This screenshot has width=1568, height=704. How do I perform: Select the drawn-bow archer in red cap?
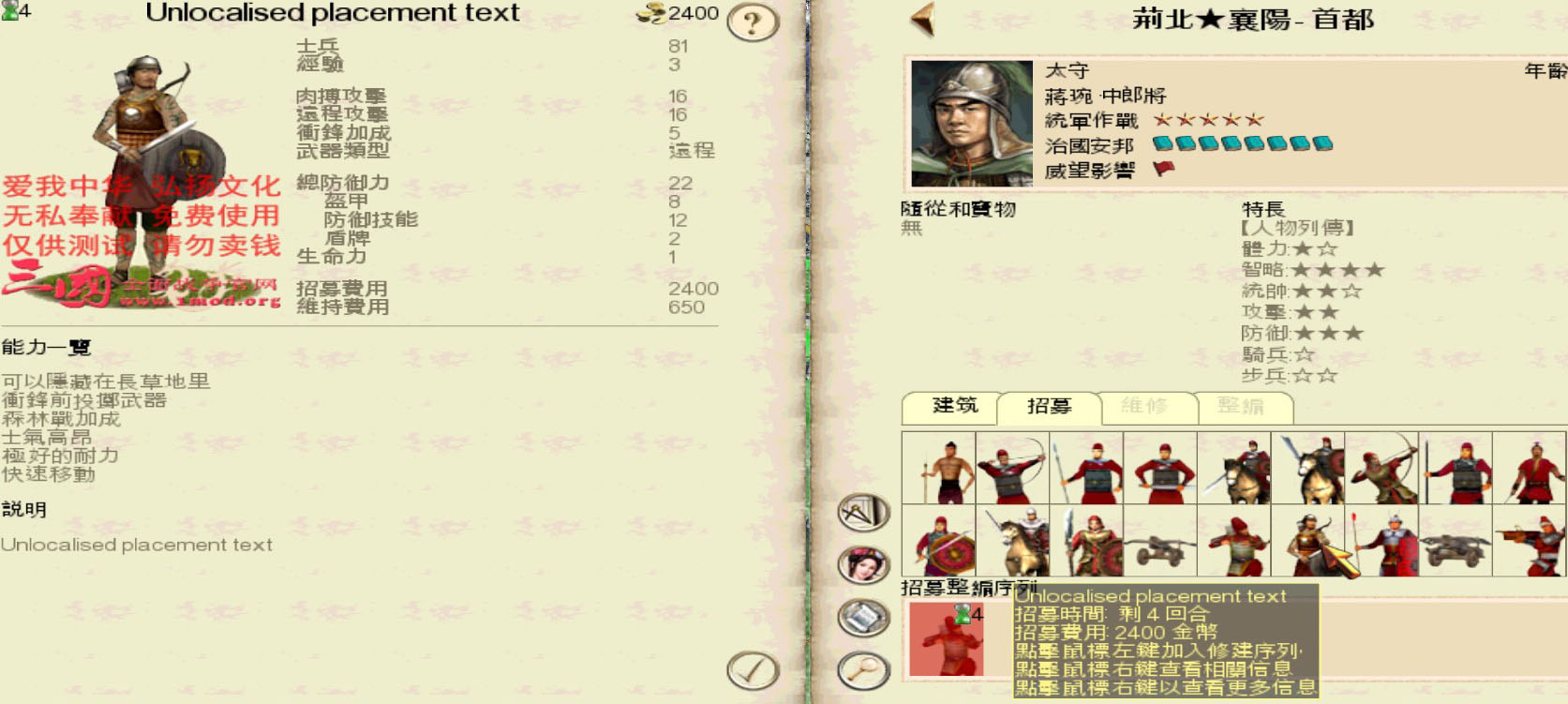click(x=1012, y=468)
